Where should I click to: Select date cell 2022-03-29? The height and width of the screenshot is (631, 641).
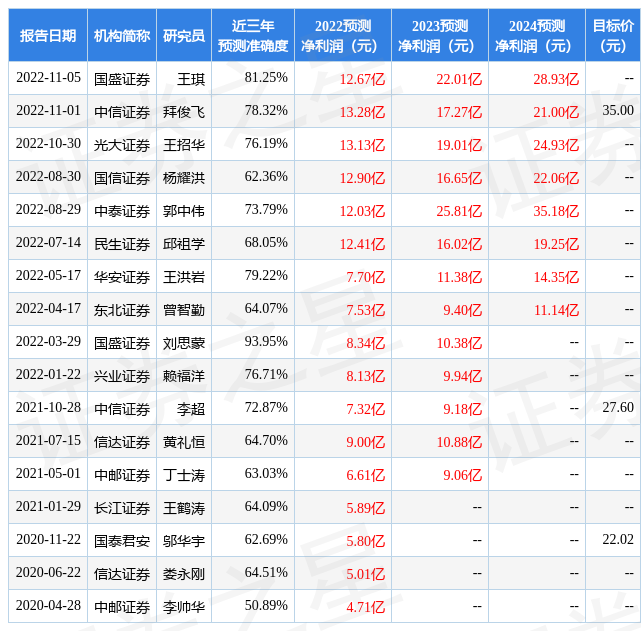(x=48, y=342)
